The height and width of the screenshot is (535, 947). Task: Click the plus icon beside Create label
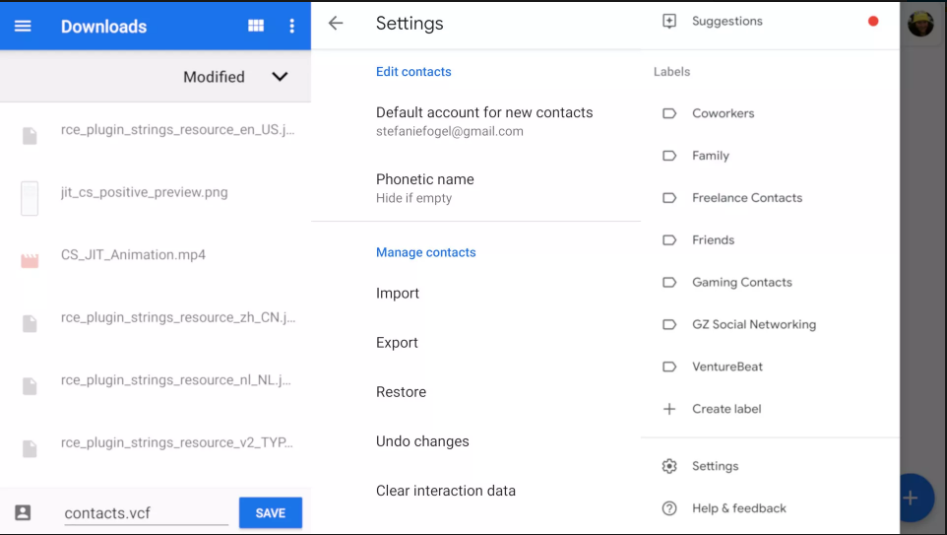click(x=669, y=409)
